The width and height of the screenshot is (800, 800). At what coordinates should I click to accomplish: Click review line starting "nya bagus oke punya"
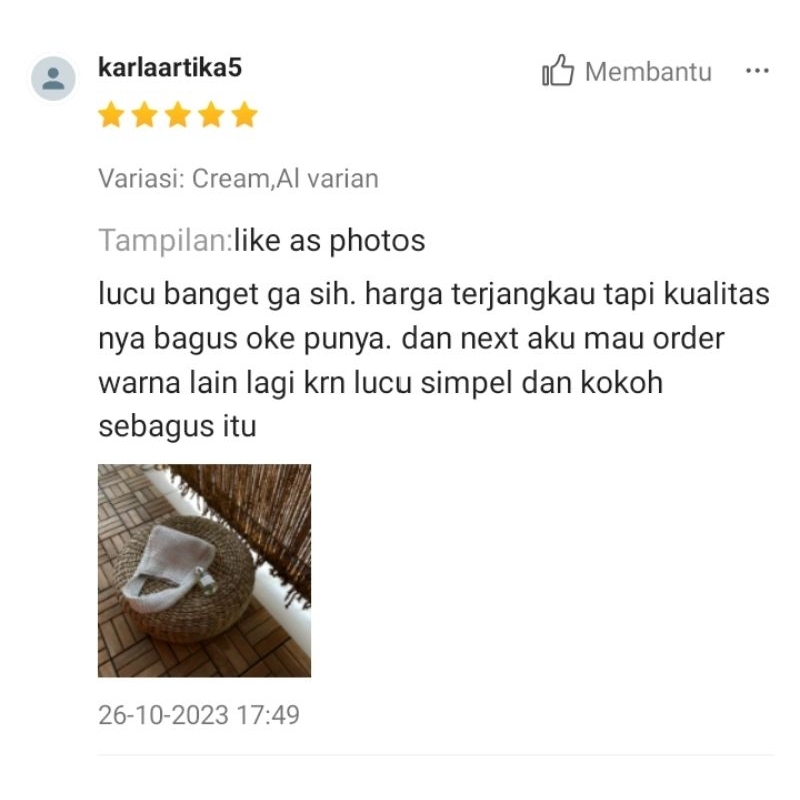pos(411,339)
